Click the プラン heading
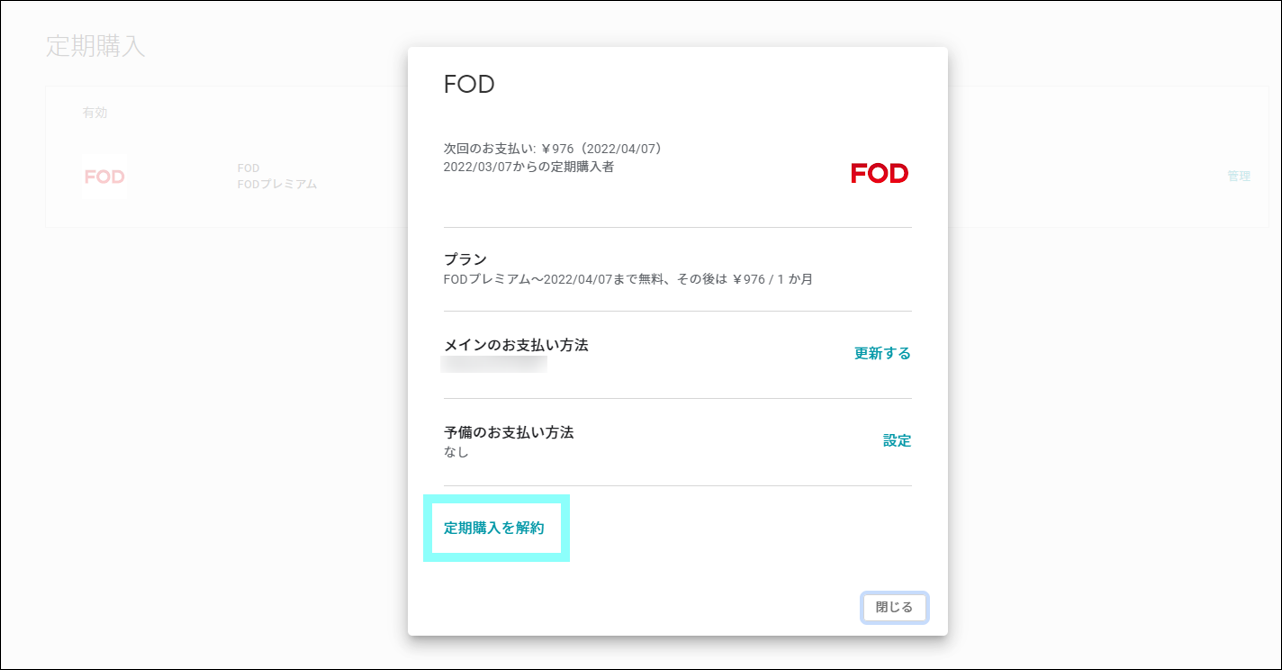Viewport: 1282px width, 670px height. [465, 259]
